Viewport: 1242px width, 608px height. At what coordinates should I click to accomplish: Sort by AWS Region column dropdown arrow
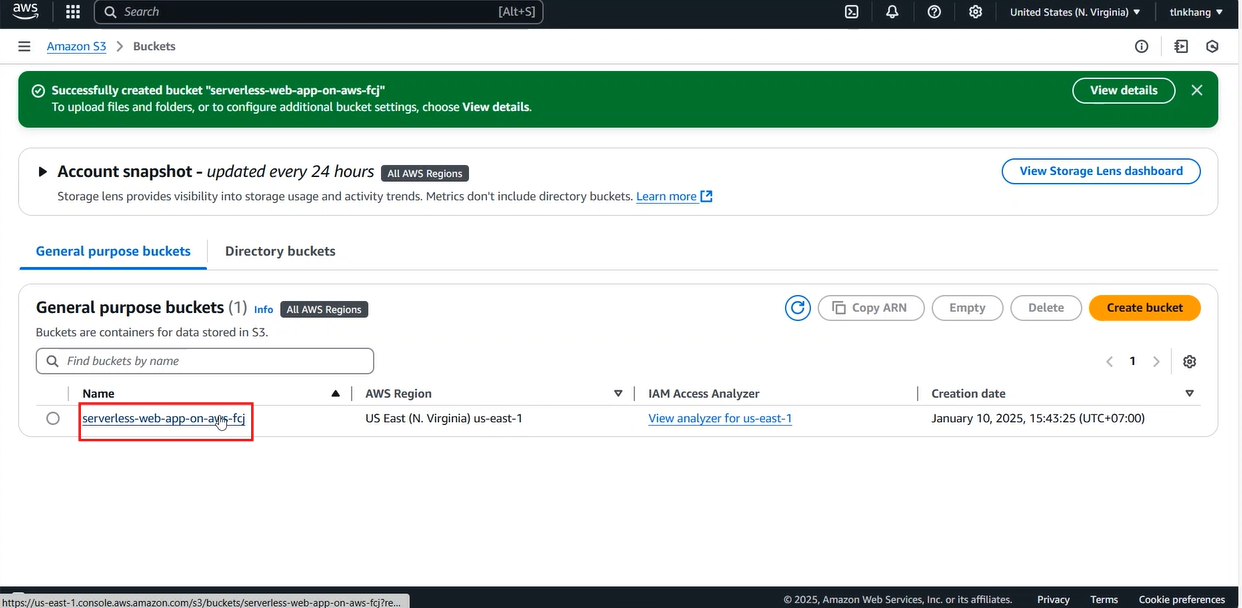(x=618, y=394)
